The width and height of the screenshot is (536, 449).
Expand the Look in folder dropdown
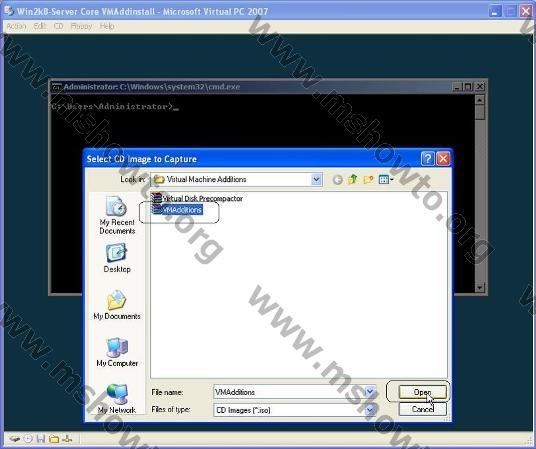point(317,179)
